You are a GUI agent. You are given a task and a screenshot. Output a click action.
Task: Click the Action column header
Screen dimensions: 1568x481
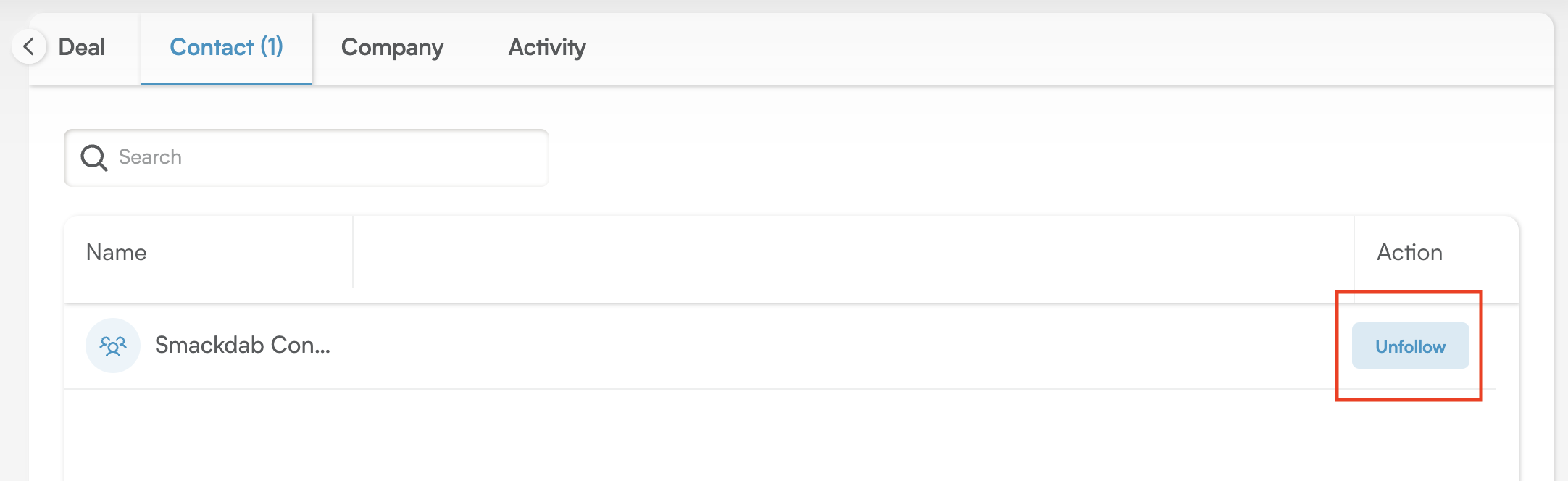click(1409, 252)
